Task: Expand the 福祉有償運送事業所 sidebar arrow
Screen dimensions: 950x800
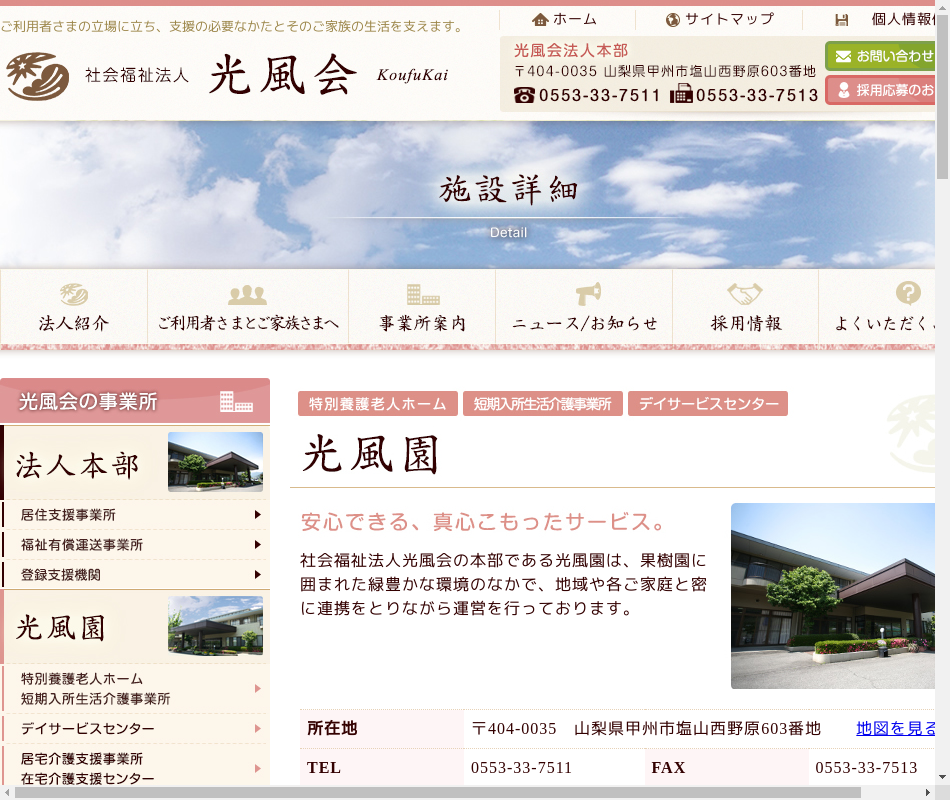Action: click(257, 545)
